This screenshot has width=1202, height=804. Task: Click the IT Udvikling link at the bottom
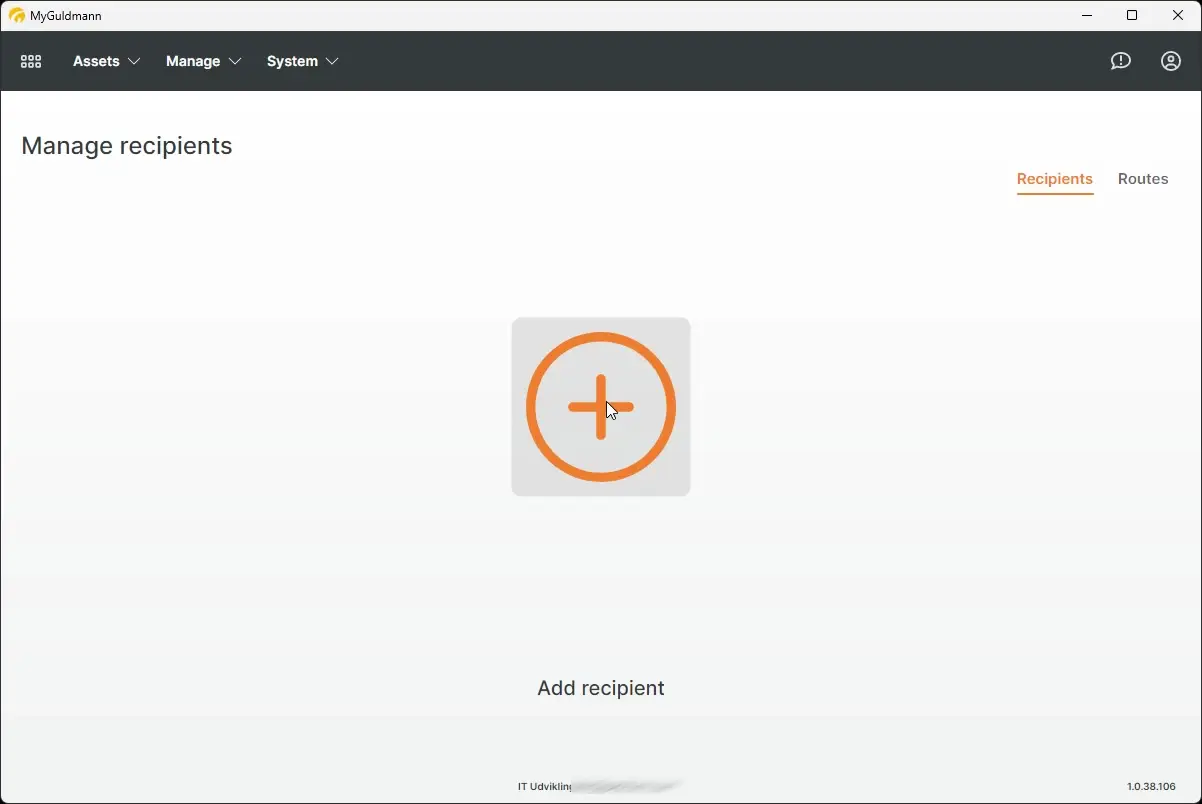[543, 786]
